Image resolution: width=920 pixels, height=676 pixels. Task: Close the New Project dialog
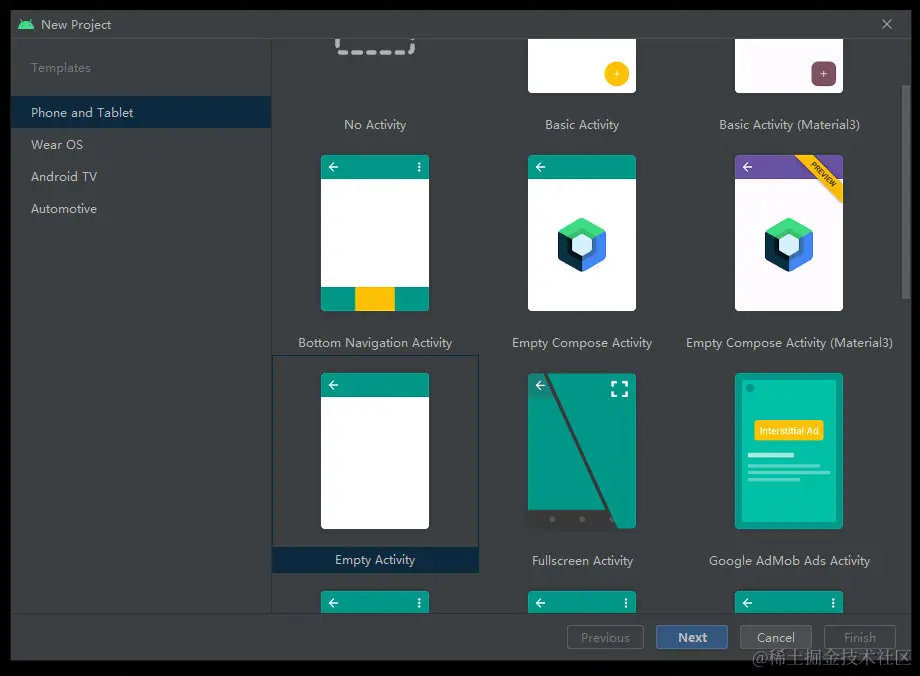click(x=887, y=24)
